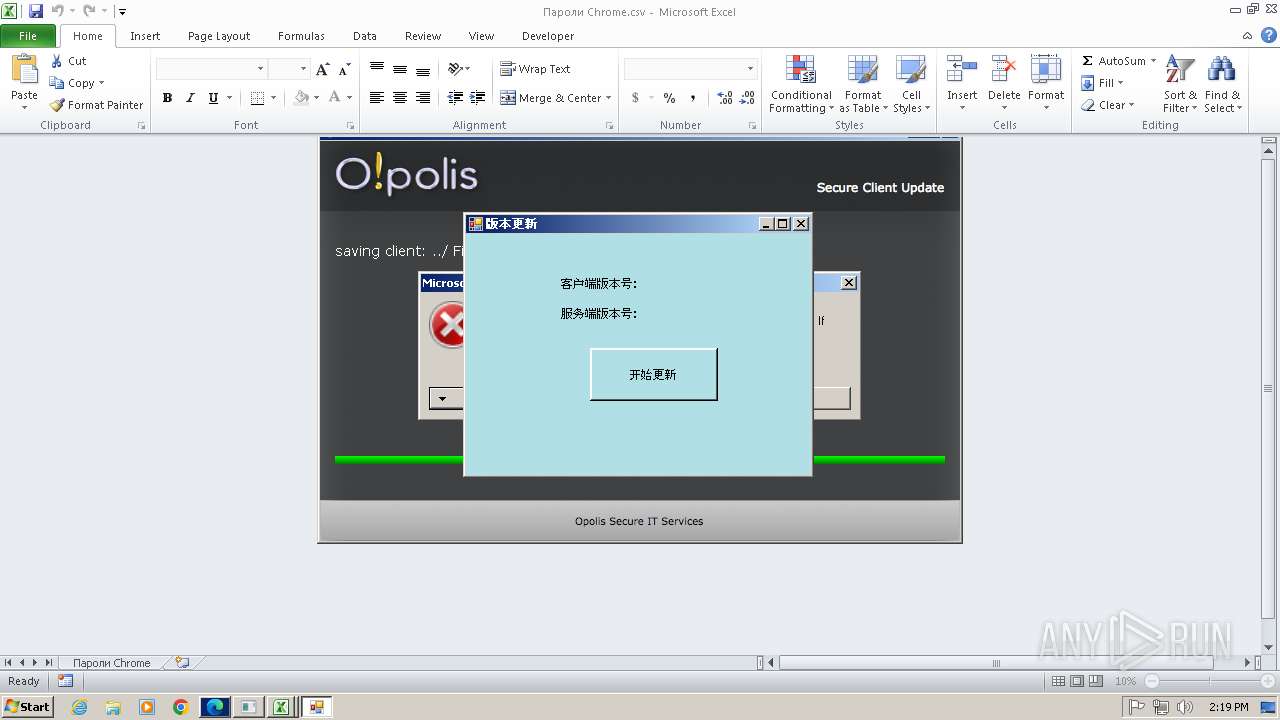The height and width of the screenshot is (720, 1280).
Task: Click the Format Painter brush
Action: [57, 105]
